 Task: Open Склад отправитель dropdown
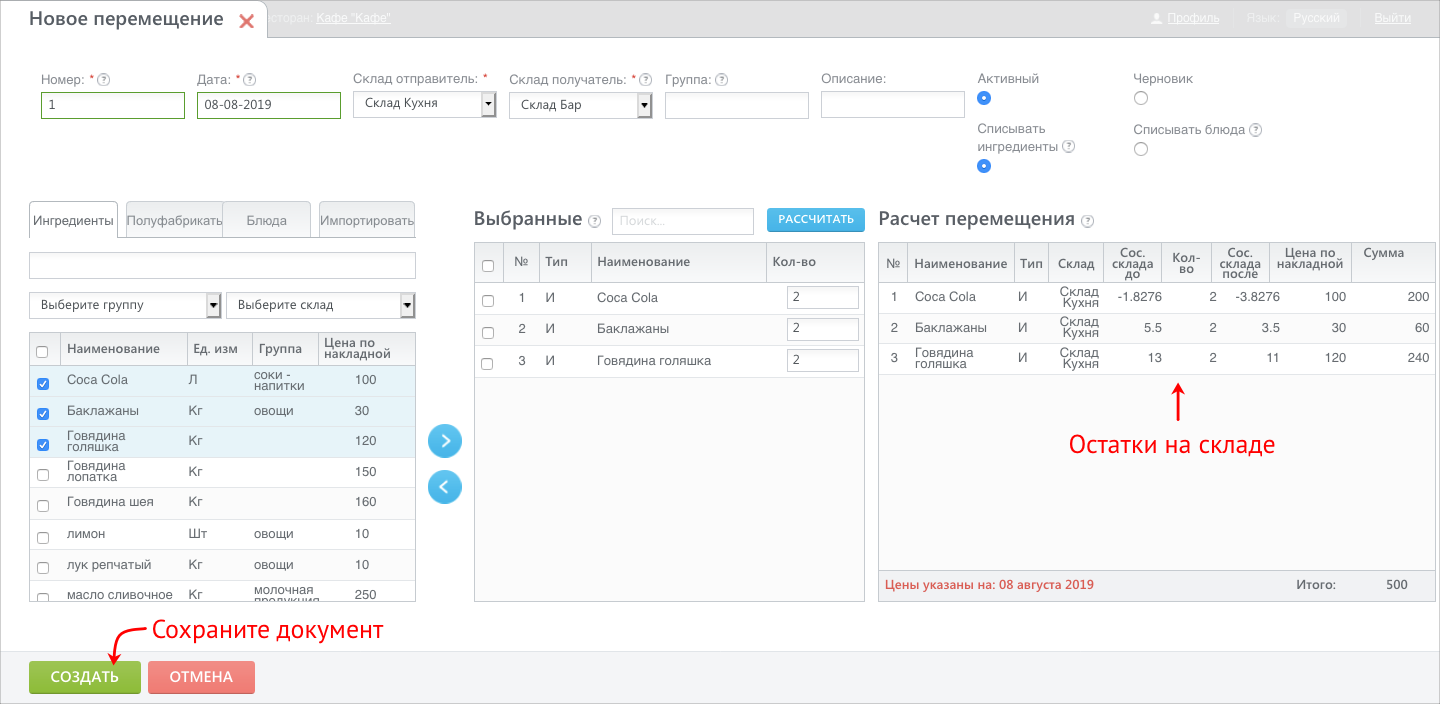(424, 104)
